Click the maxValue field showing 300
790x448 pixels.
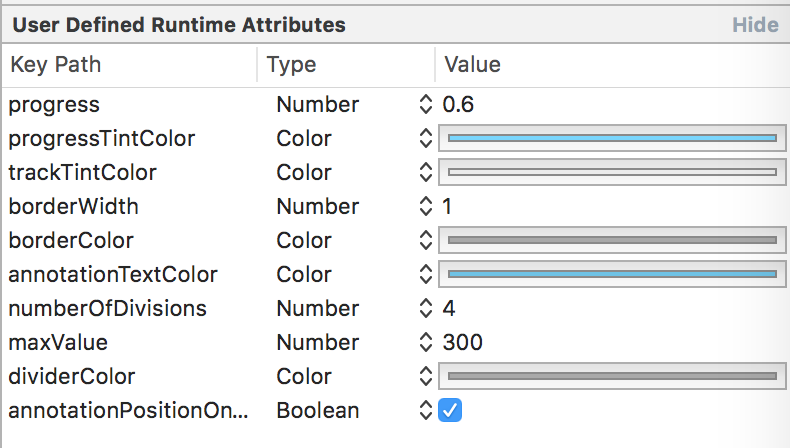463,342
